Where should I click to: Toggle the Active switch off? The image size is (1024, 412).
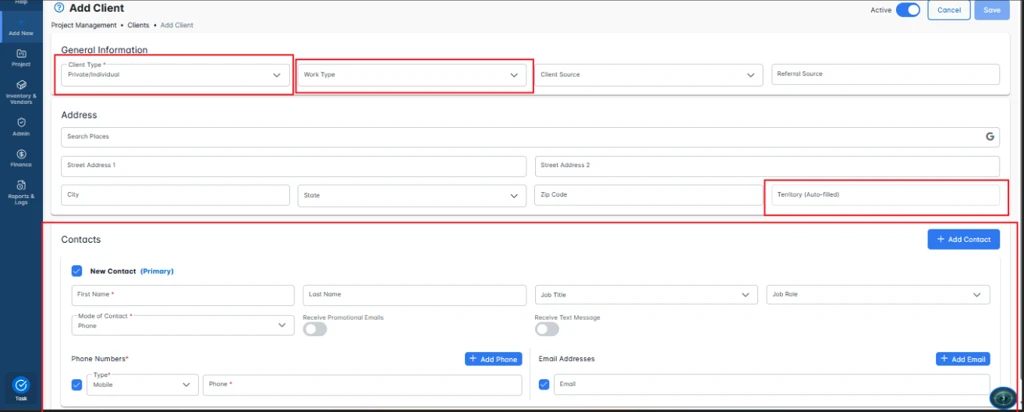[x=908, y=10]
